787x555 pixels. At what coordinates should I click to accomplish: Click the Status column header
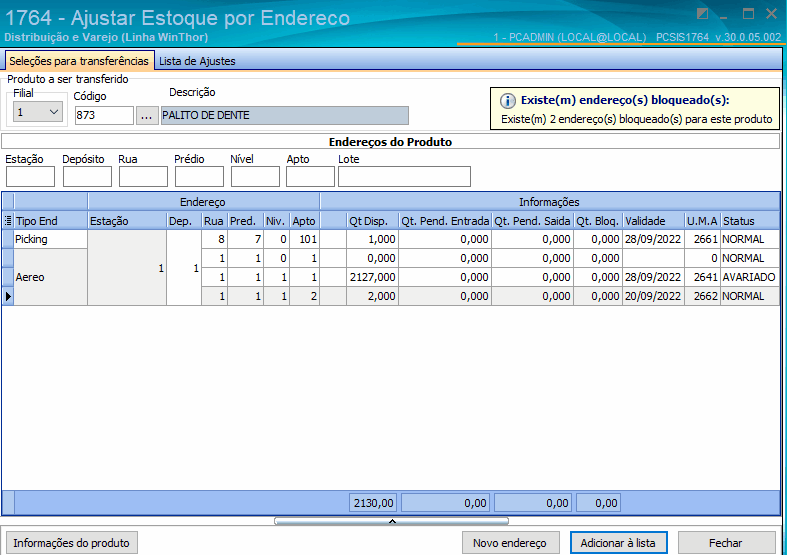pyautogui.click(x=750, y=221)
